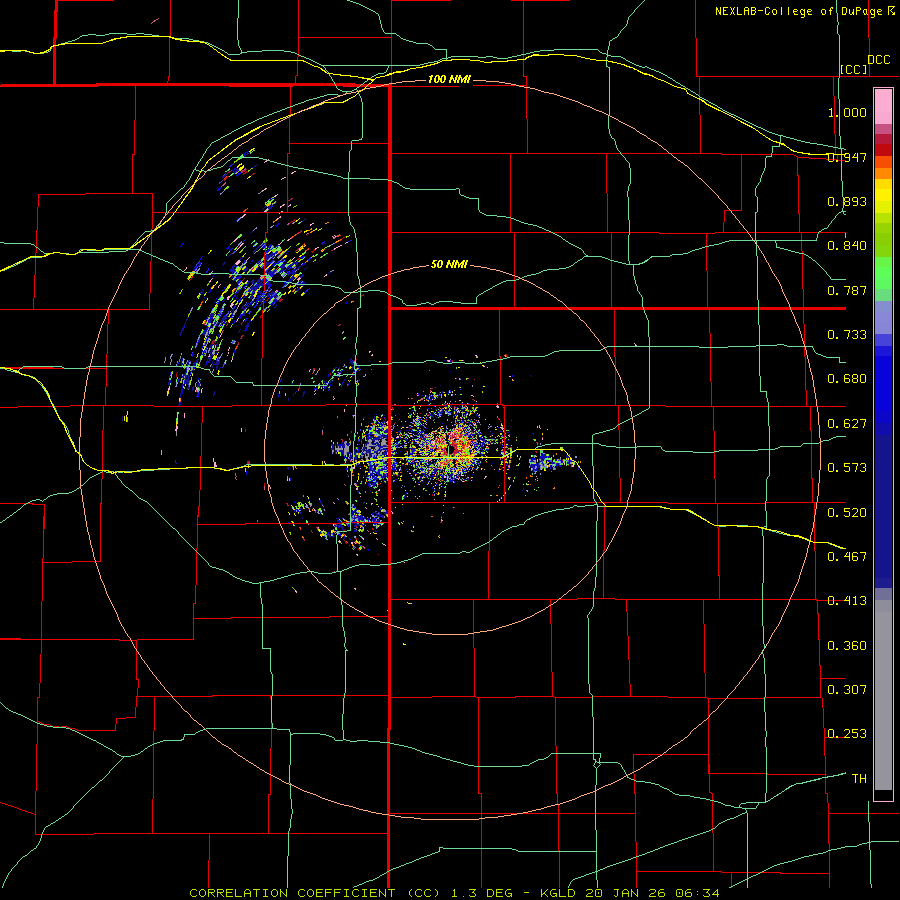Select the 100 NMI range ring label
This screenshot has width=900, height=900.
coord(449,79)
